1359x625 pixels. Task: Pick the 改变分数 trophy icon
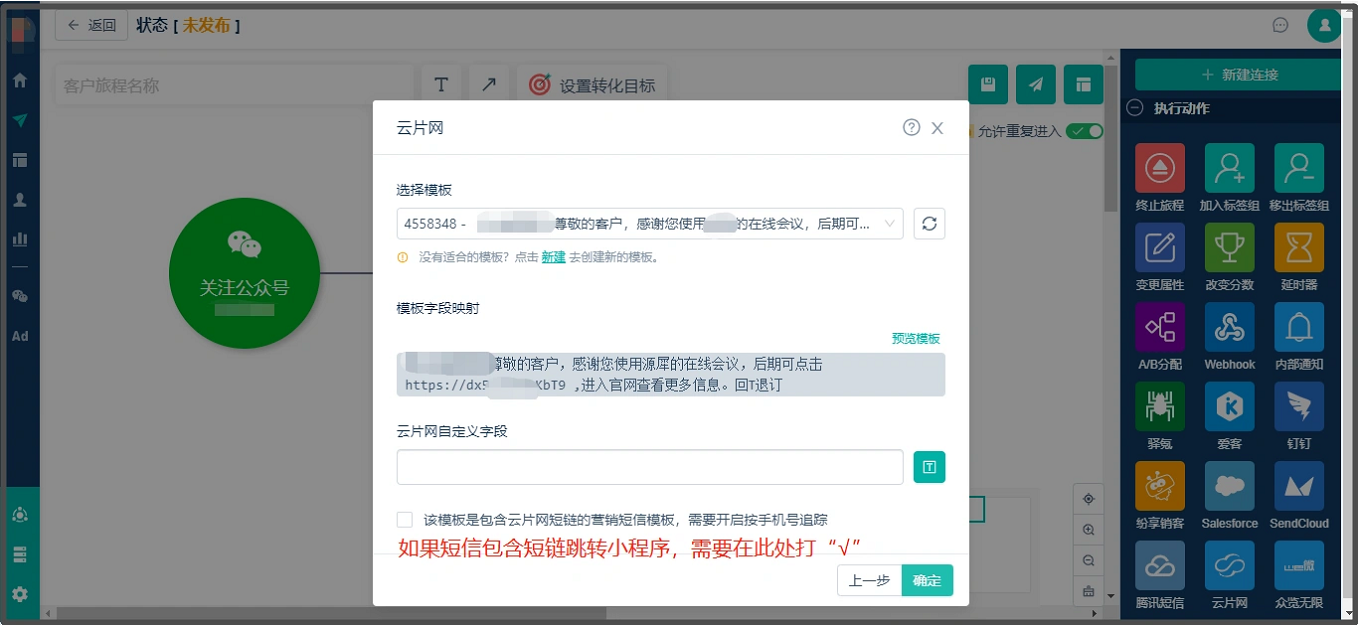tap(1230, 247)
